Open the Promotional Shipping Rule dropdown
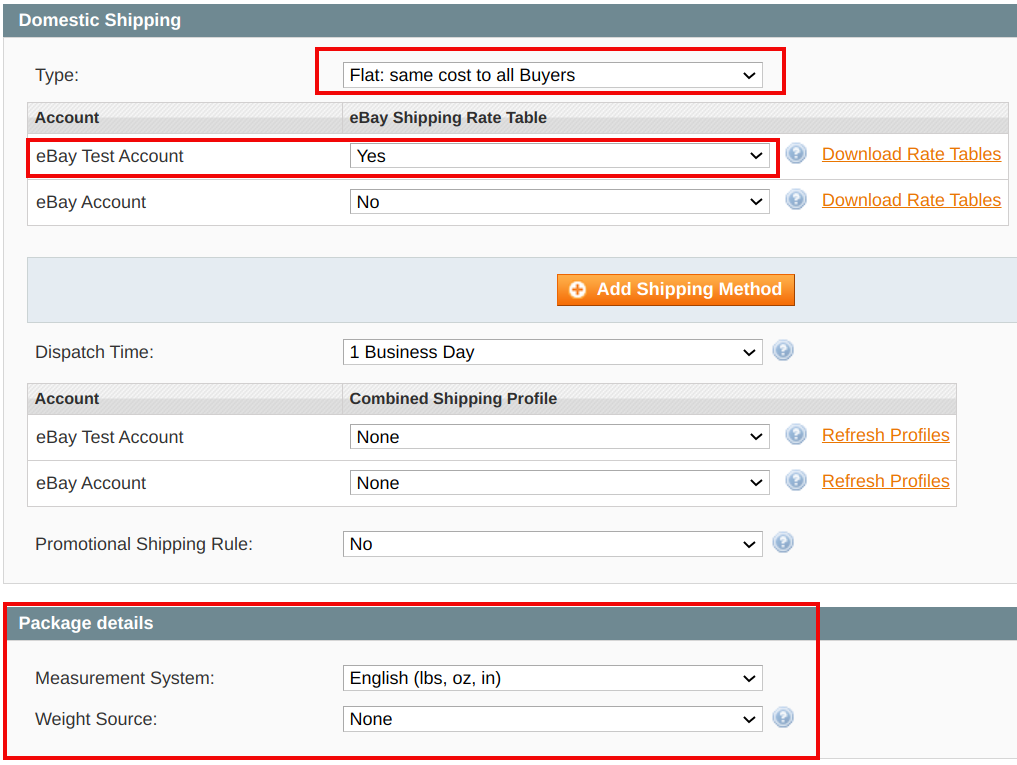Viewport: 1017px width, 765px height. pos(552,544)
